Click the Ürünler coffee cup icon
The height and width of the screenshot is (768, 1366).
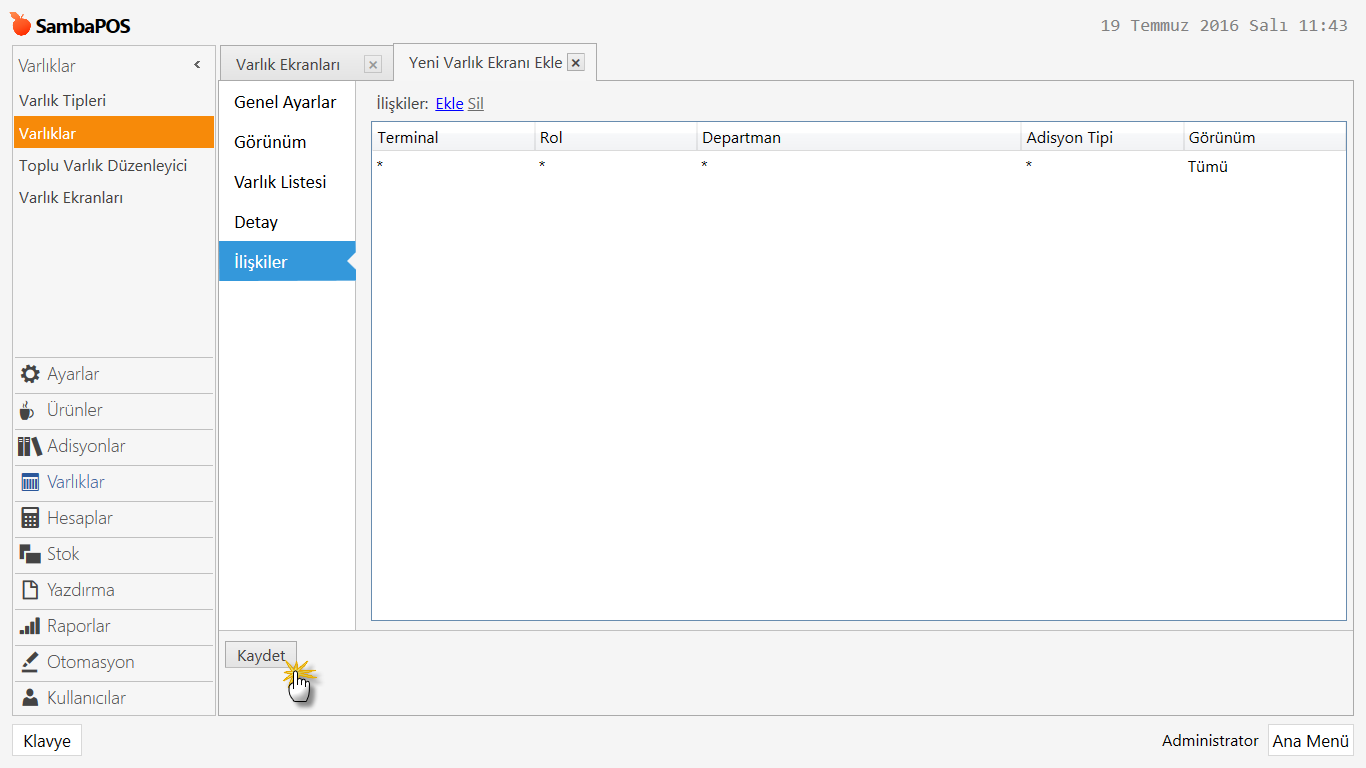click(28, 410)
